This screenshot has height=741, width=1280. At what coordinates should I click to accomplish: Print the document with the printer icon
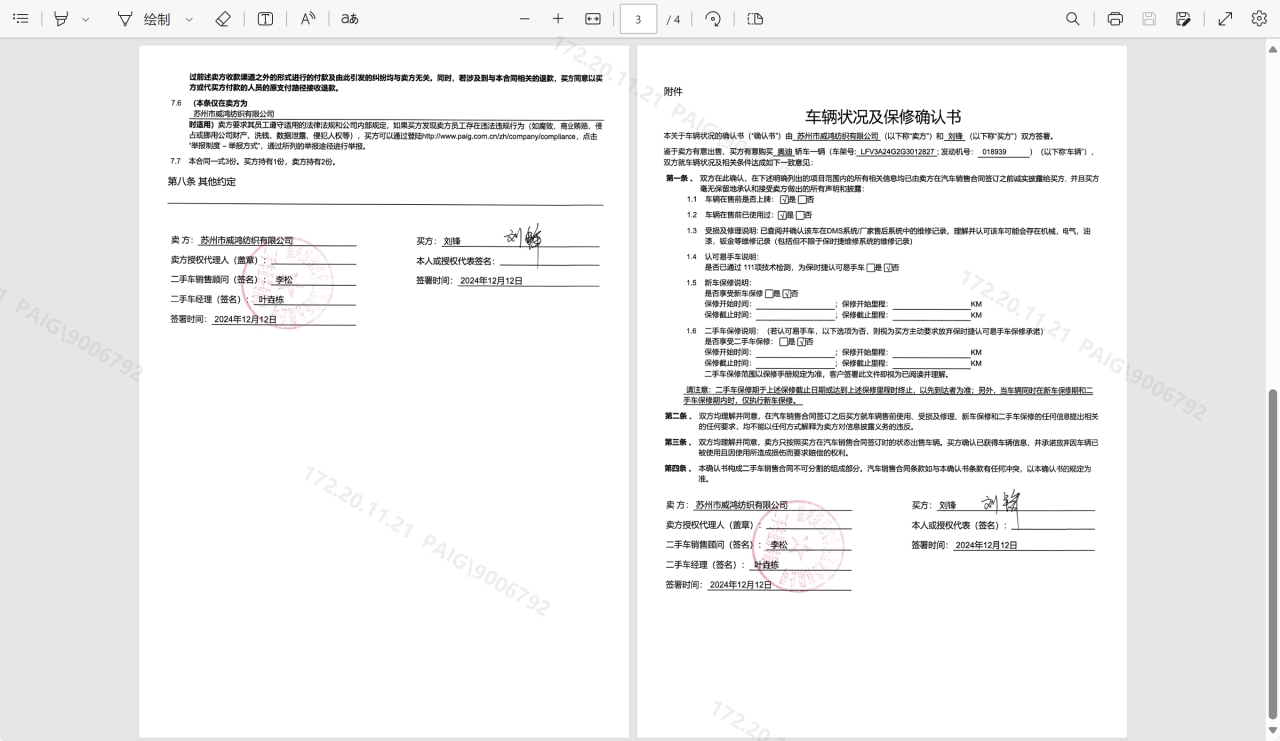(x=1115, y=19)
